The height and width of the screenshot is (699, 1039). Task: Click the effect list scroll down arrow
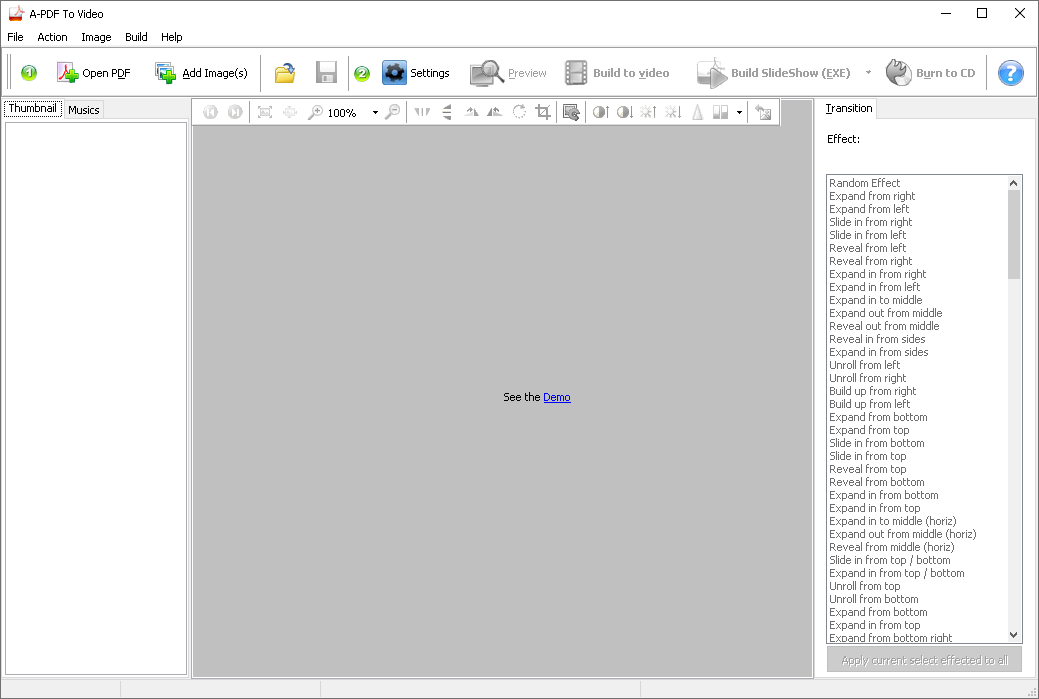click(1013, 635)
